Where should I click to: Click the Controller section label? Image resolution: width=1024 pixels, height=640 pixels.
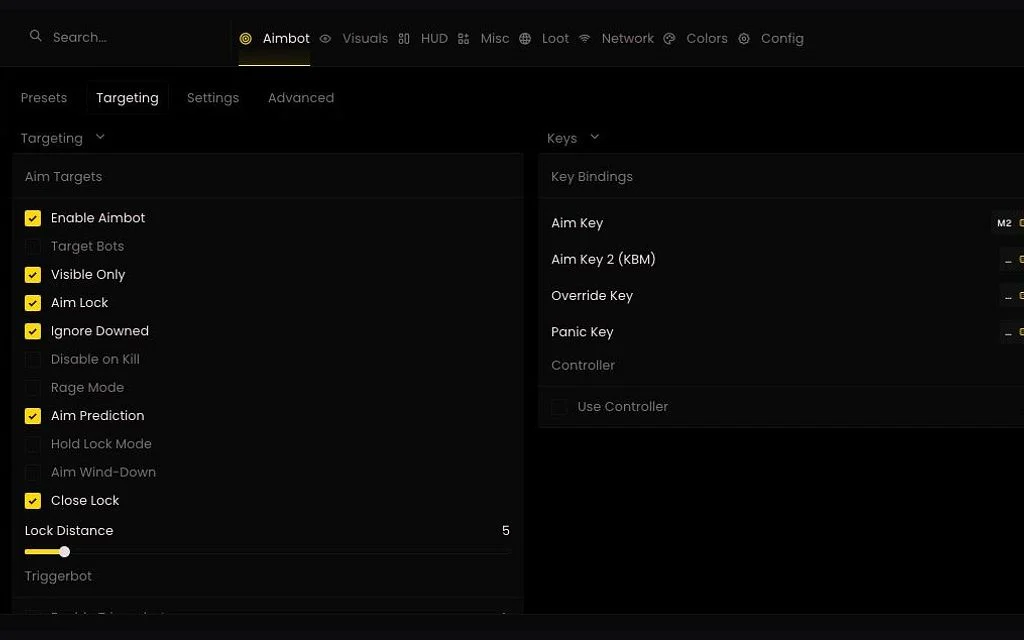(x=583, y=366)
